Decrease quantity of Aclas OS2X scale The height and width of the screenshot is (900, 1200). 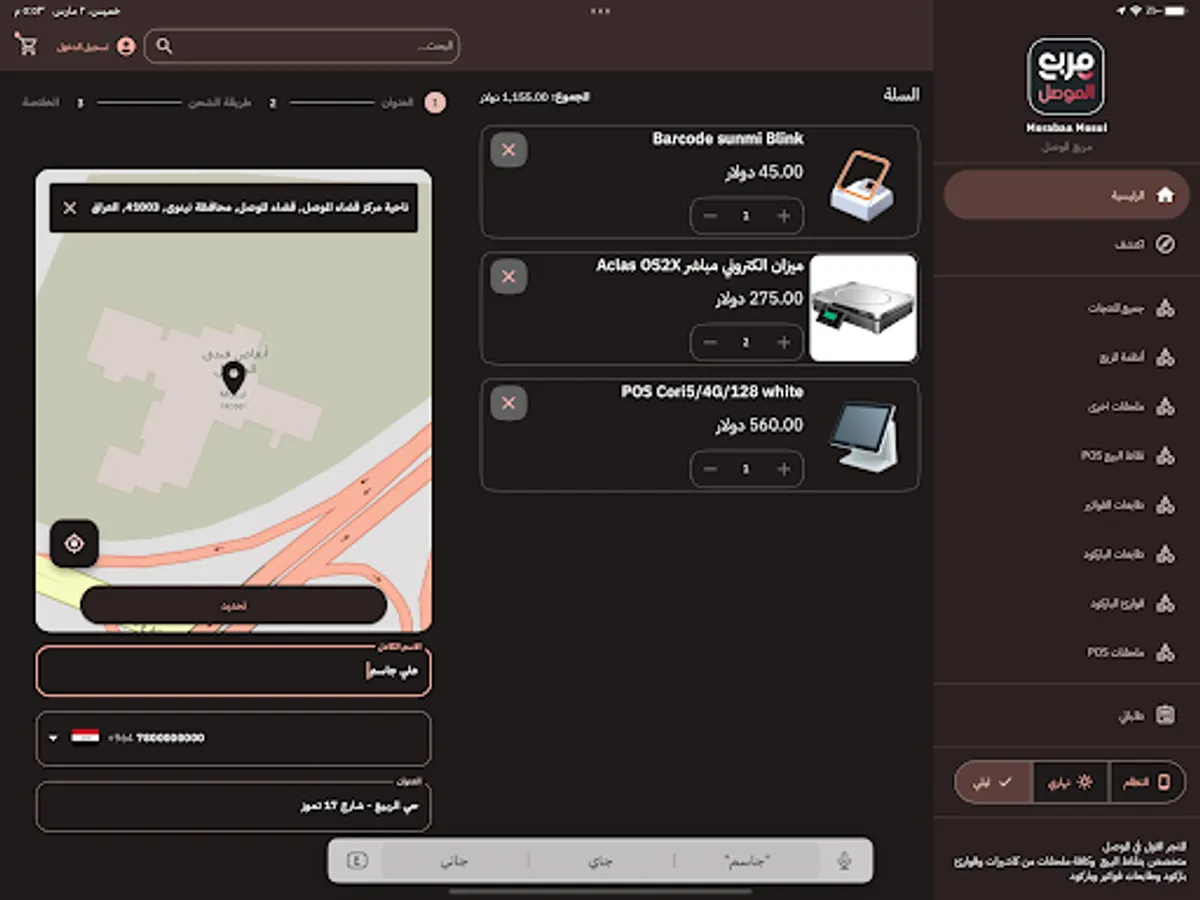[x=710, y=342]
